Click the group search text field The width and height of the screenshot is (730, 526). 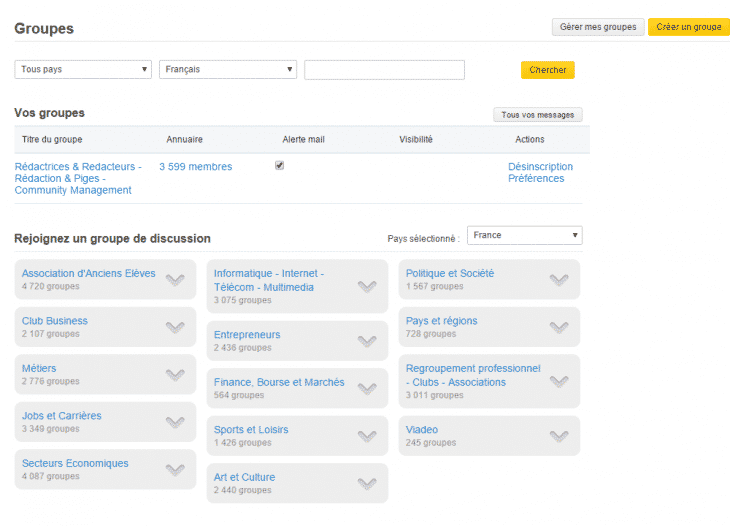pos(384,70)
